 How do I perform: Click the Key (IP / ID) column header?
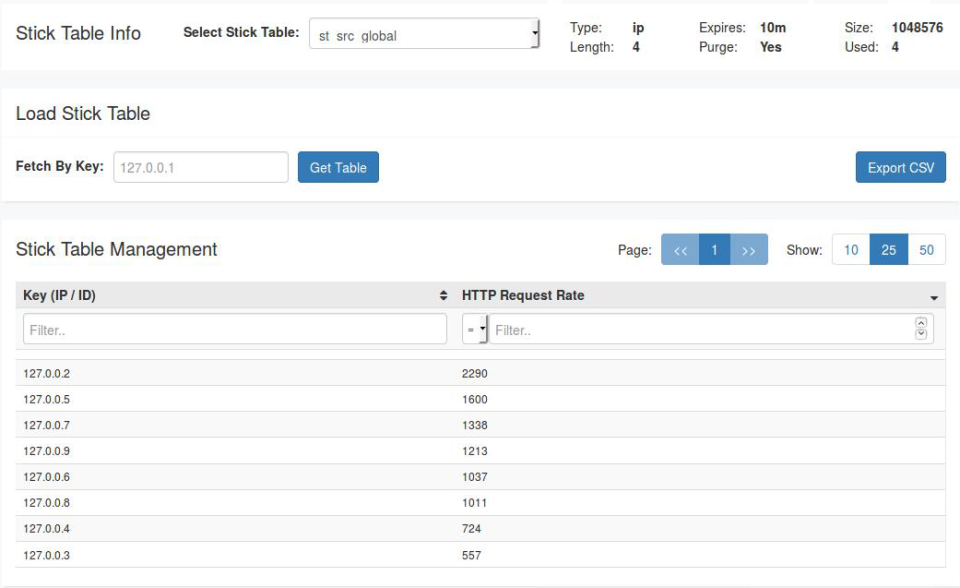[x=60, y=295]
